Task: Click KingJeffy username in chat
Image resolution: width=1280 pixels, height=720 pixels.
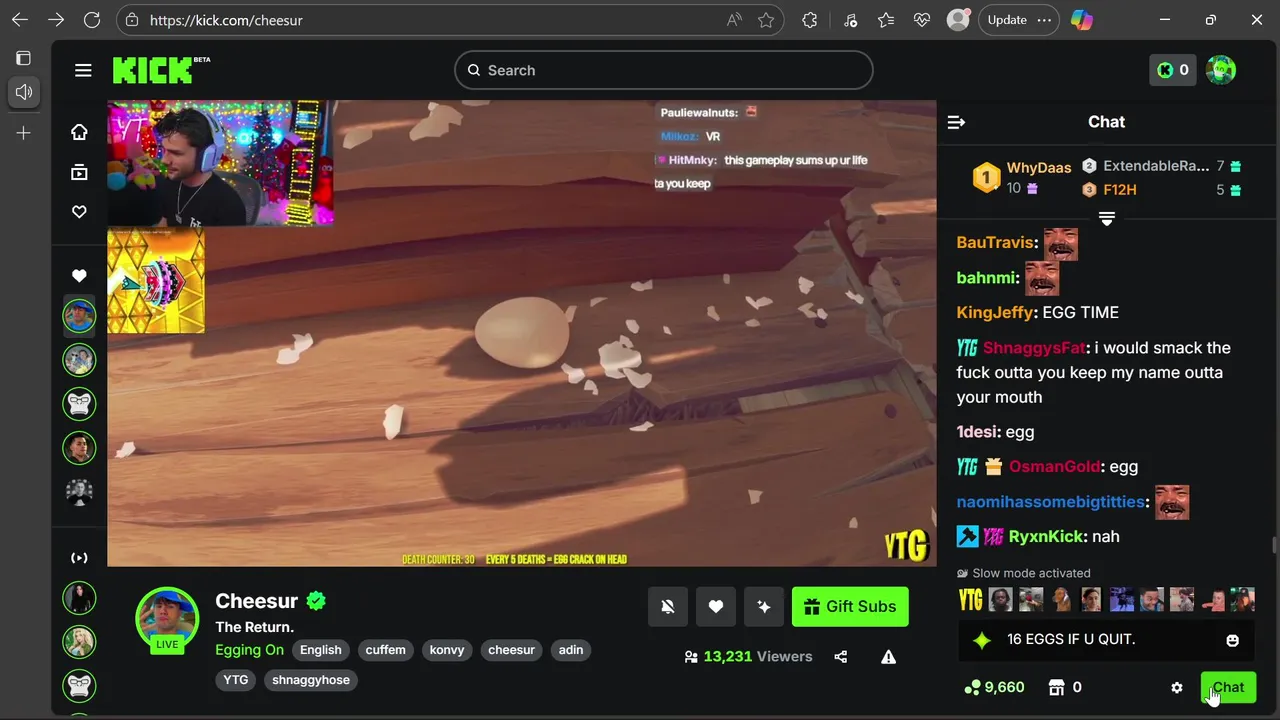Action: (x=994, y=313)
